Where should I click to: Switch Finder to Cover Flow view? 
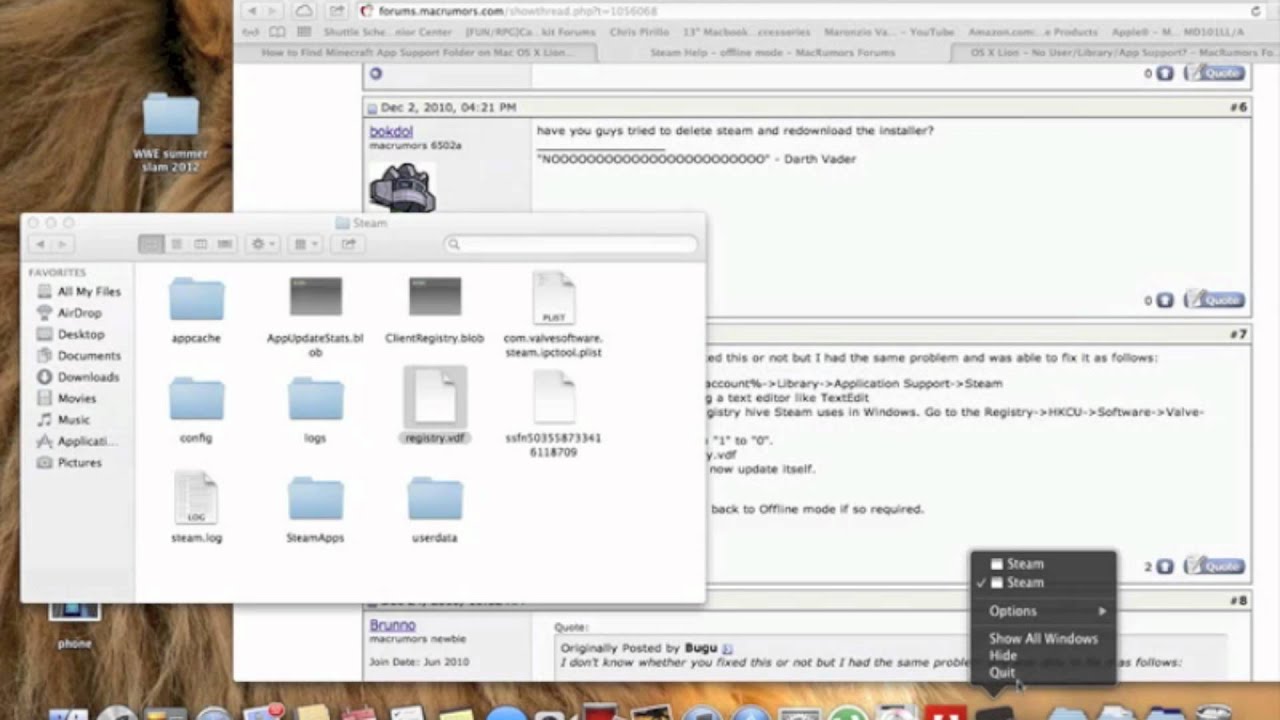[x=225, y=244]
